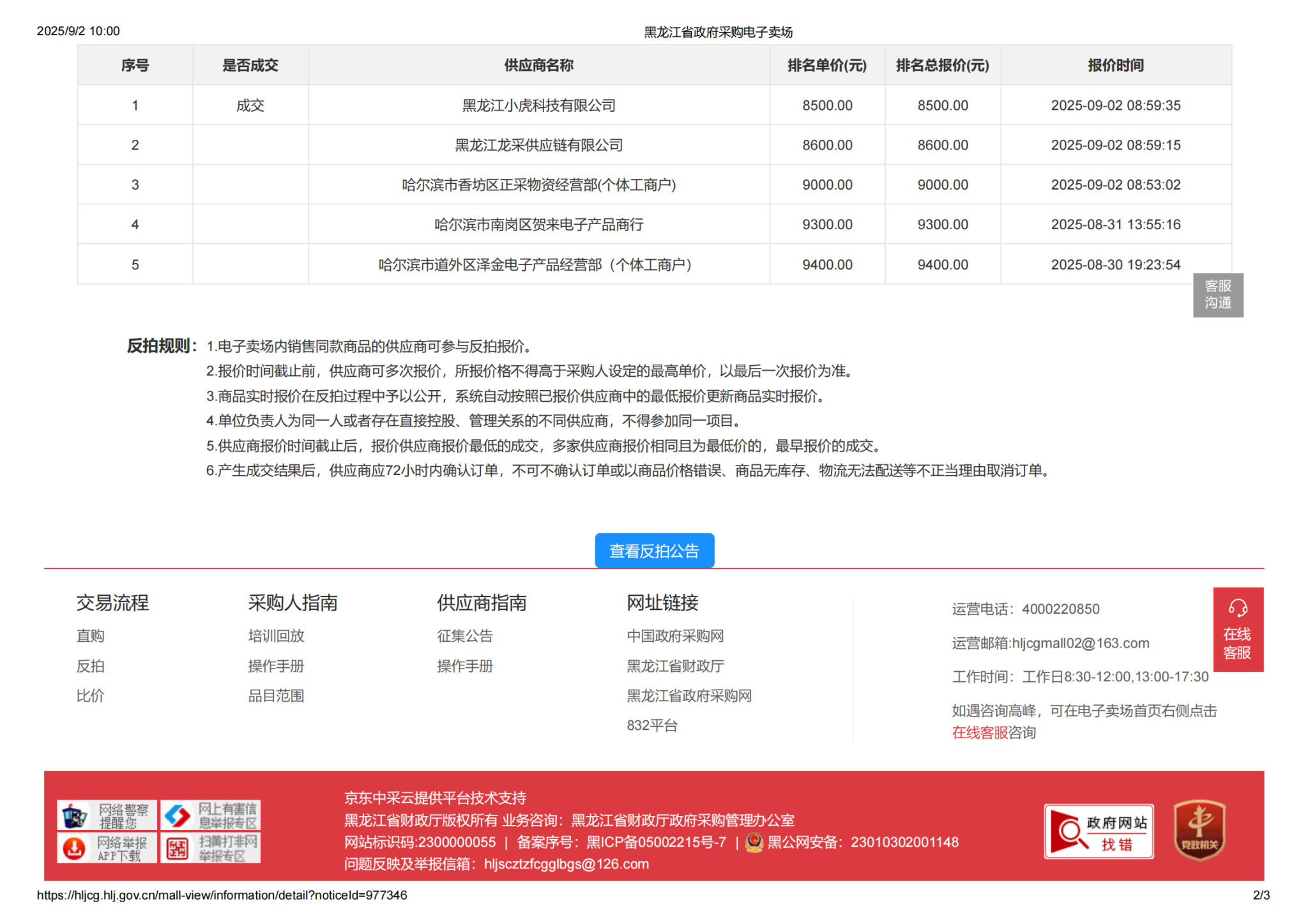Click the 网络警察提醒您 badge icon
This screenshot has height=924, width=1308.
[107, 815]
